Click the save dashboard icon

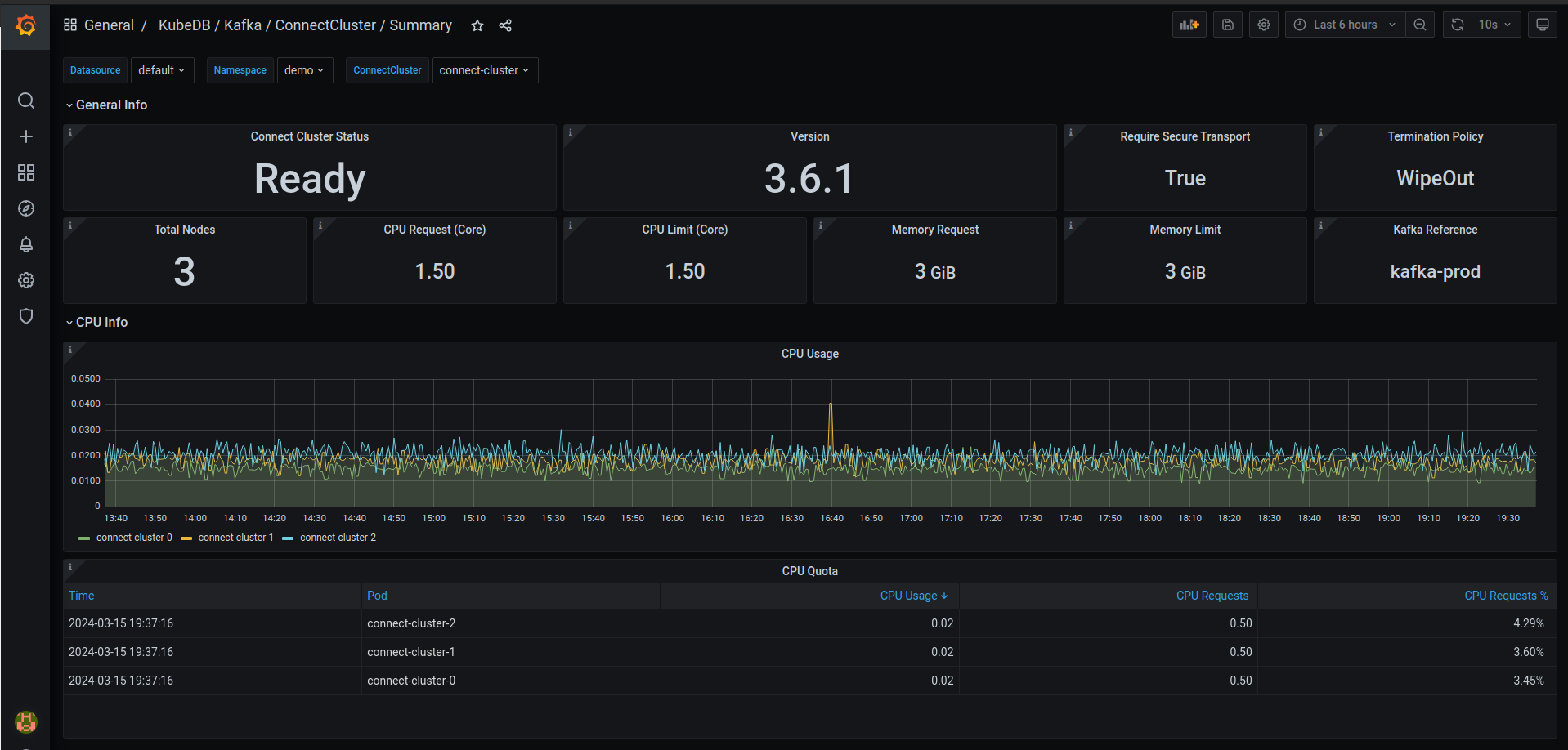[x=1227, y=25]
